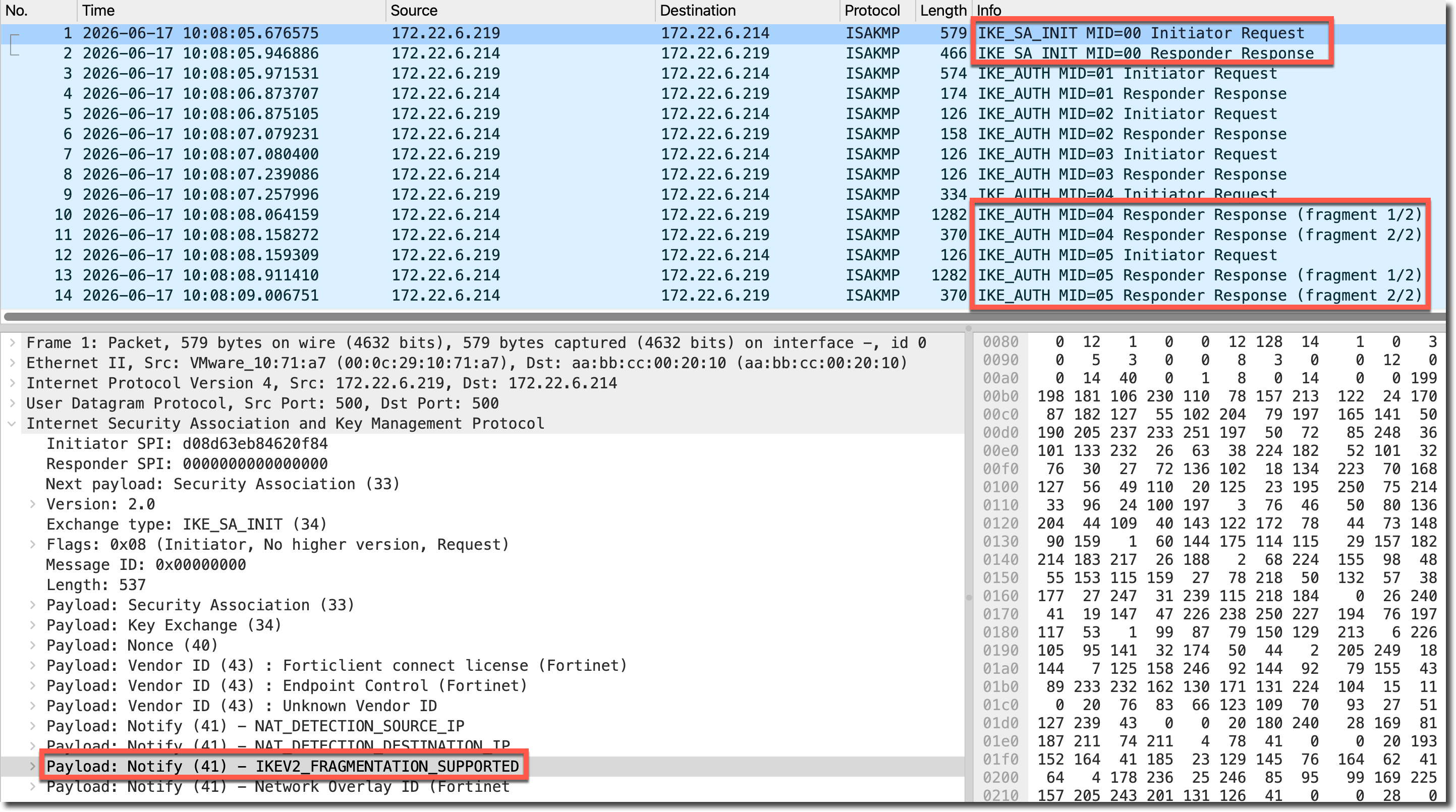Sort packets by the Info column
1456x812 pixels.
point(1210,10)
